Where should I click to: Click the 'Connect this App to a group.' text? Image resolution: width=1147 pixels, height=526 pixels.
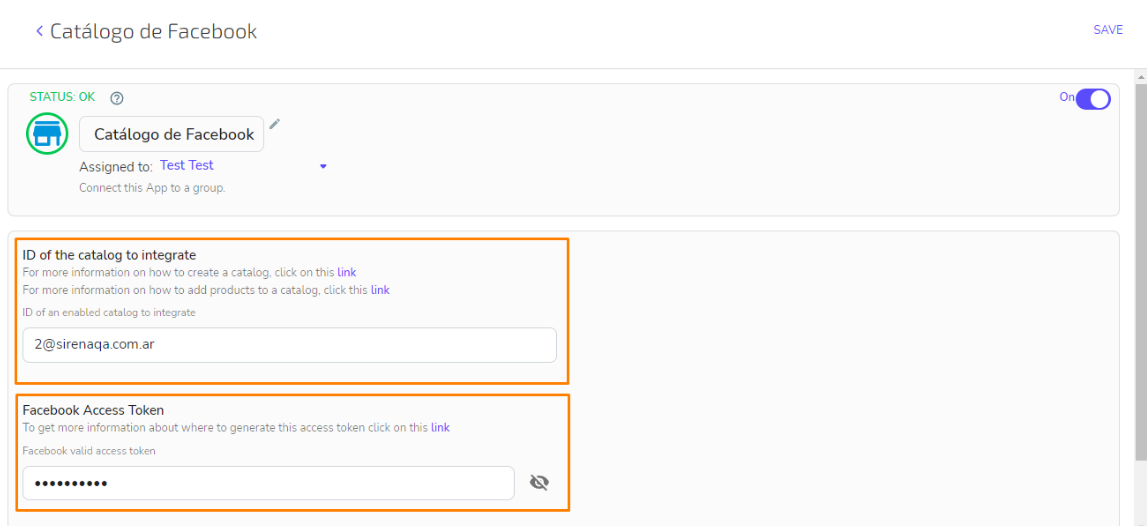pos(152,188)
